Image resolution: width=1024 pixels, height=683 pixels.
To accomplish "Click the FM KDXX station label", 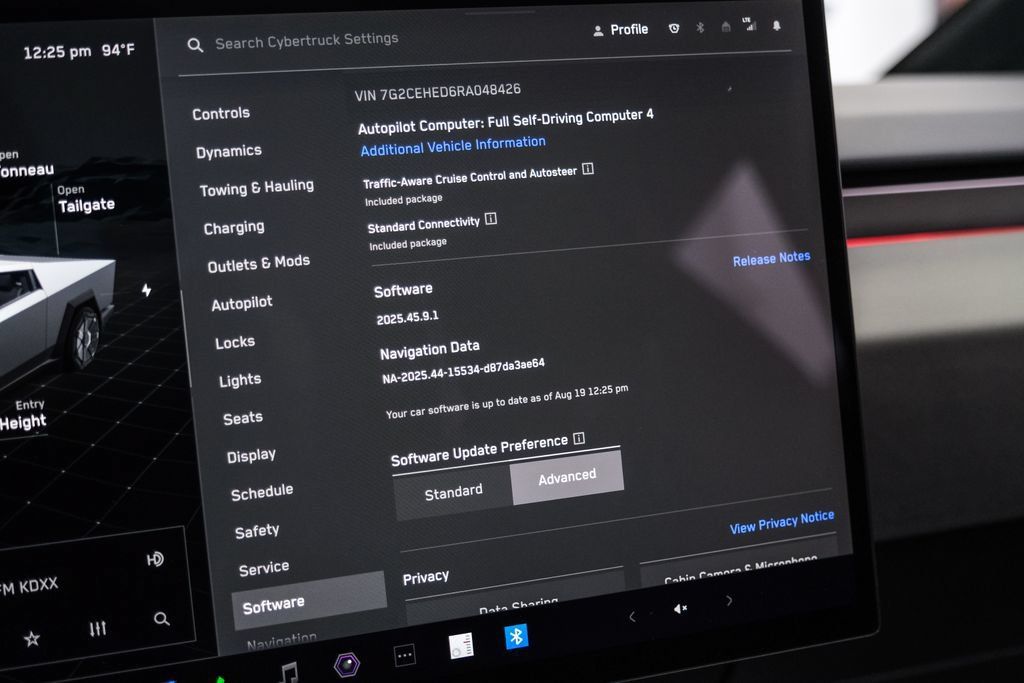I will point(29,587).
